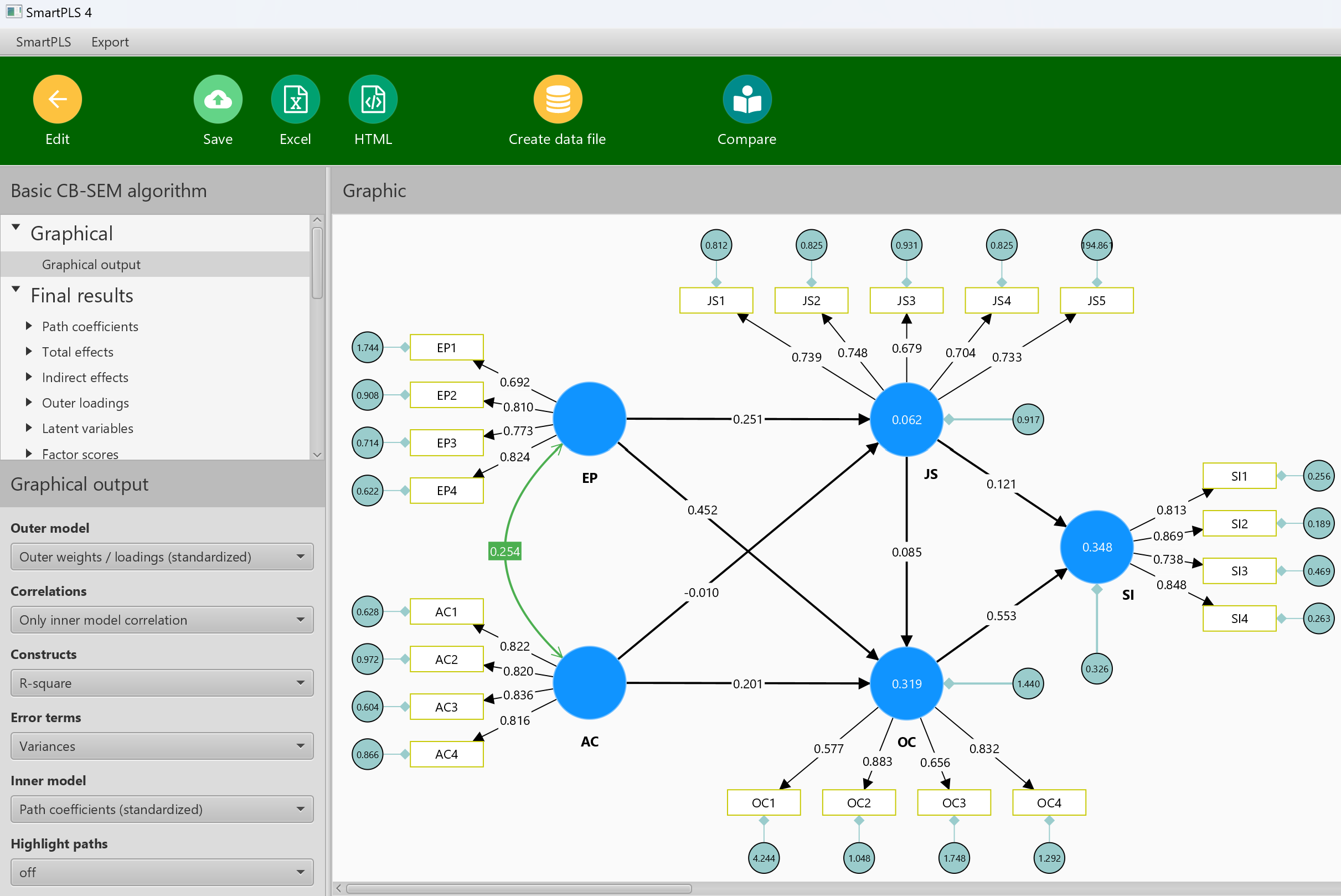Export results with the Excel icon
1341x896 pixels.
click(296, 100)
